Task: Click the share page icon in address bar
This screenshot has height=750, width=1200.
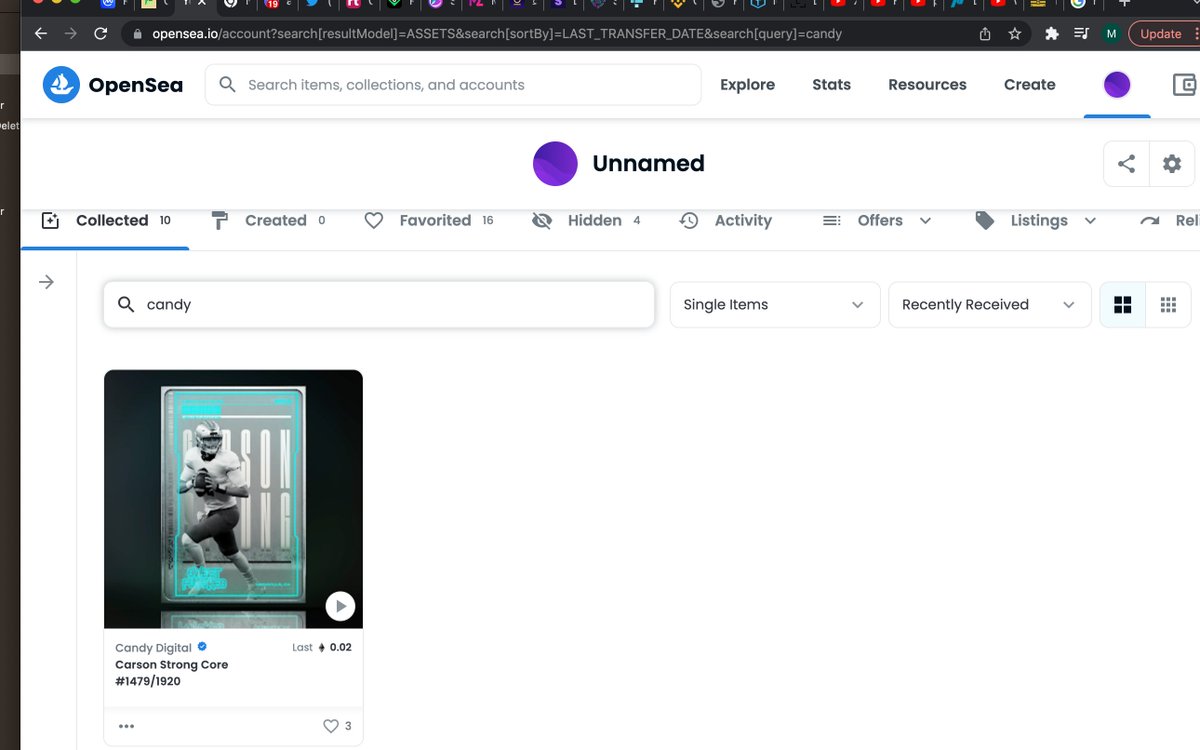Action: point(985,33)
